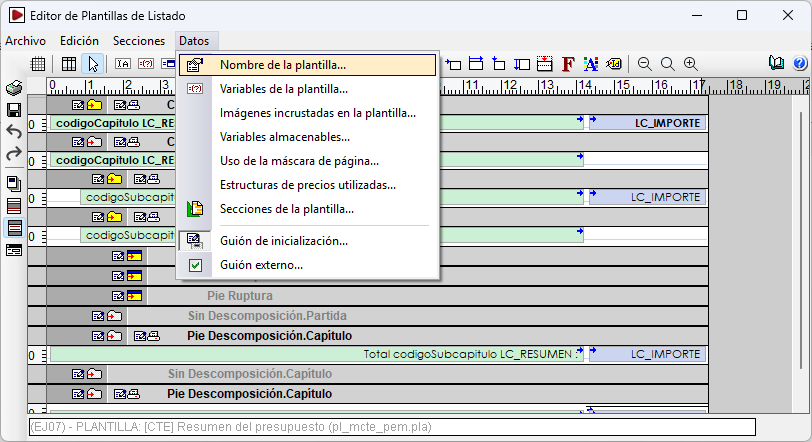Click the Pie Ruptura section header
812x442 pixels.
240,296
